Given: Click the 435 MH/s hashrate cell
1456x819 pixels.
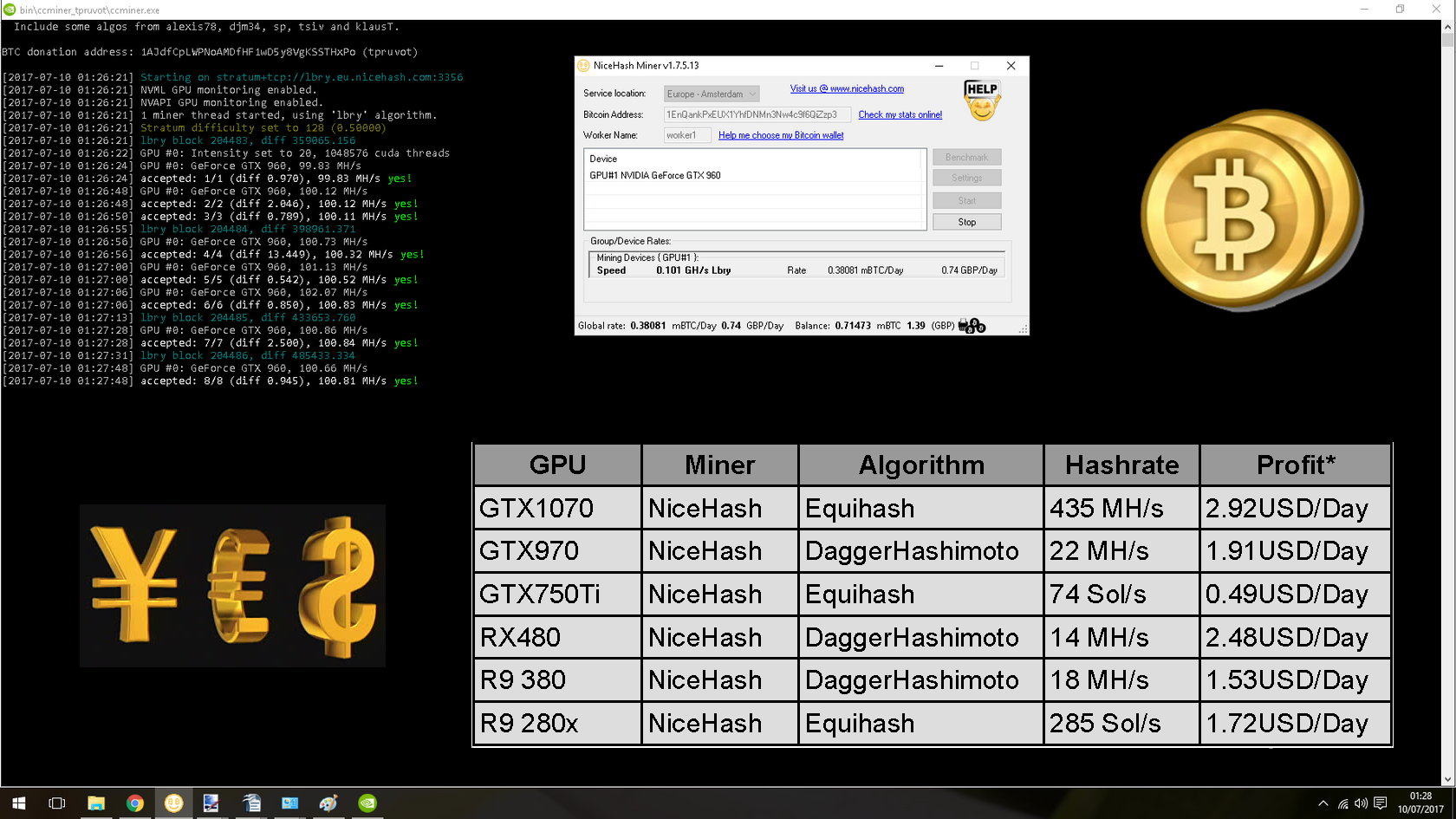Looking at the screenshot, I should 1121,508.
